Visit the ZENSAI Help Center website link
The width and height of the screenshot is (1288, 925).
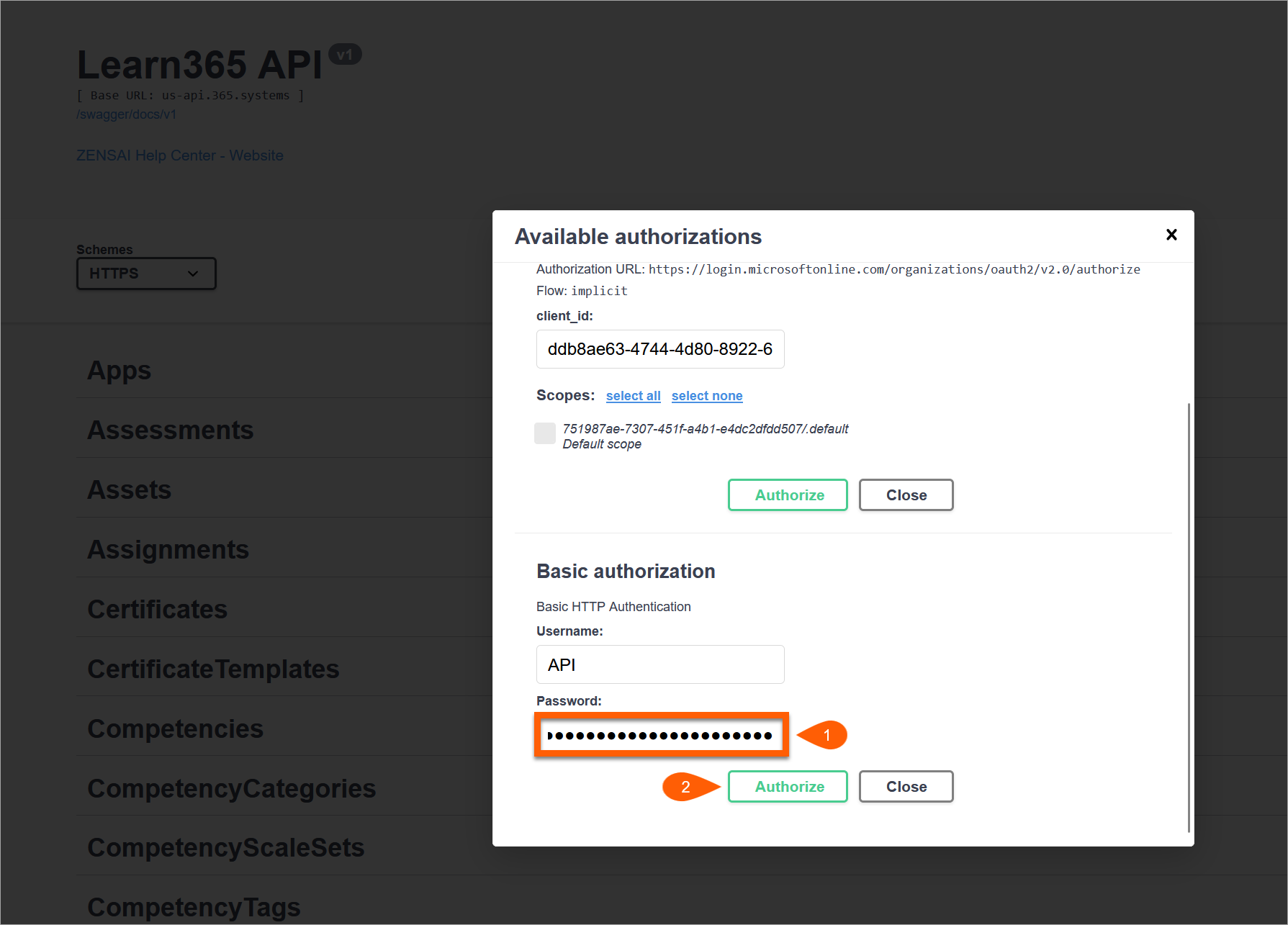[179, 155]
